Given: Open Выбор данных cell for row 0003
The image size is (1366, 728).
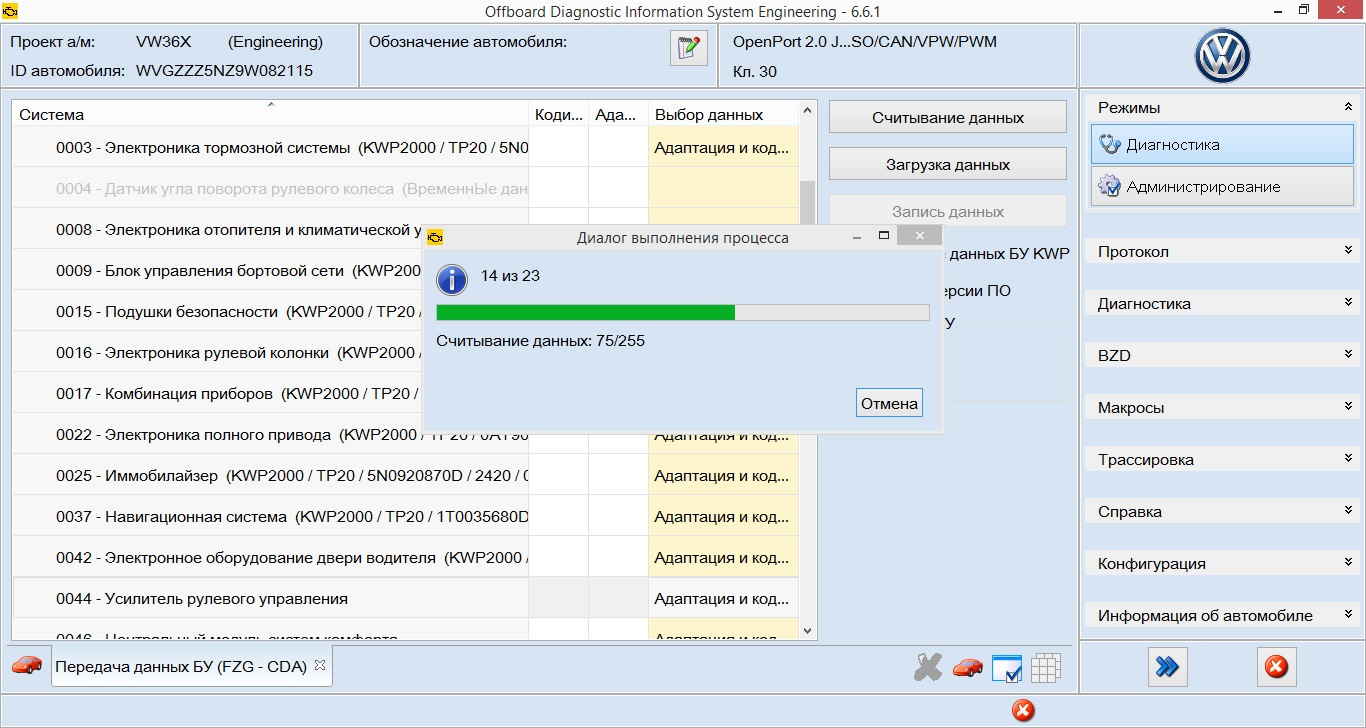Looking at the screenshot, I should [723, 147].
